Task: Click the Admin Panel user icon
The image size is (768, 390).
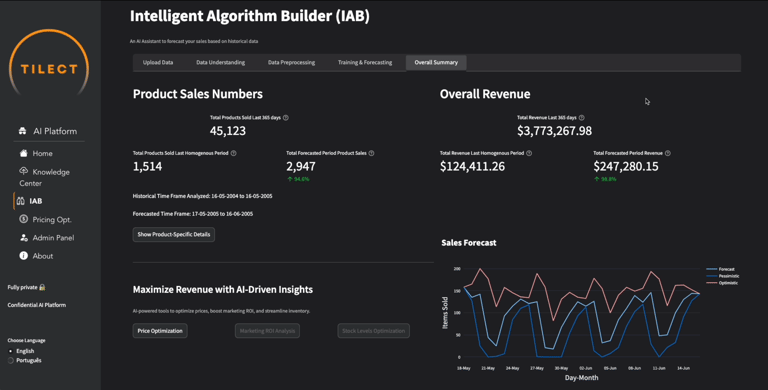Action: (24, 238)
